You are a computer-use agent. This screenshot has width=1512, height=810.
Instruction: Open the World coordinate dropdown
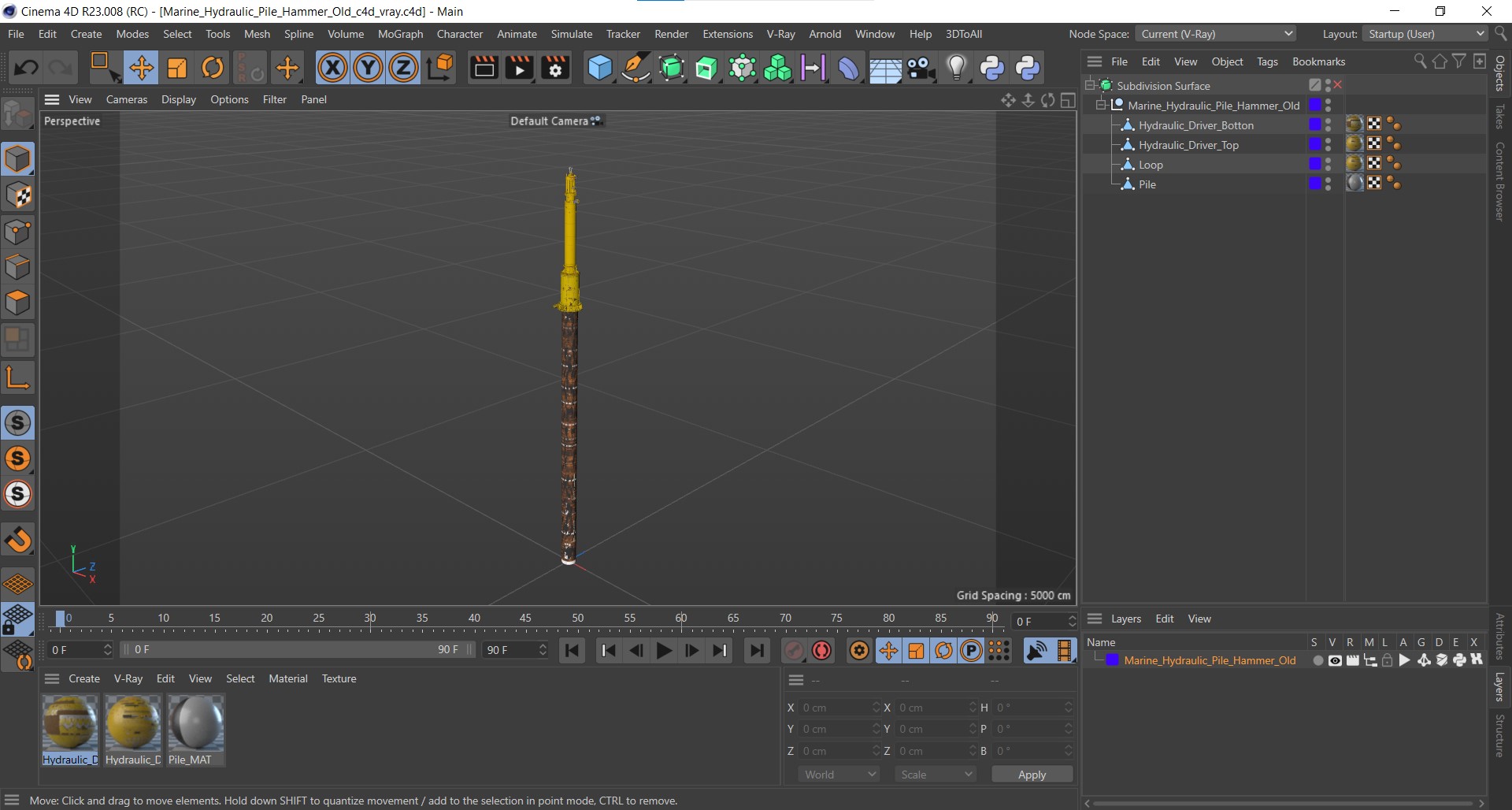(x=839, y=775)
